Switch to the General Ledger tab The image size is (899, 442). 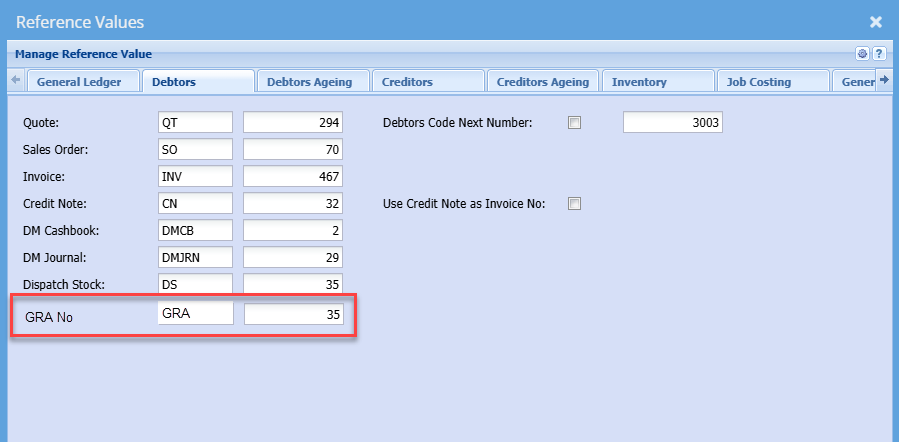[79, 82]
